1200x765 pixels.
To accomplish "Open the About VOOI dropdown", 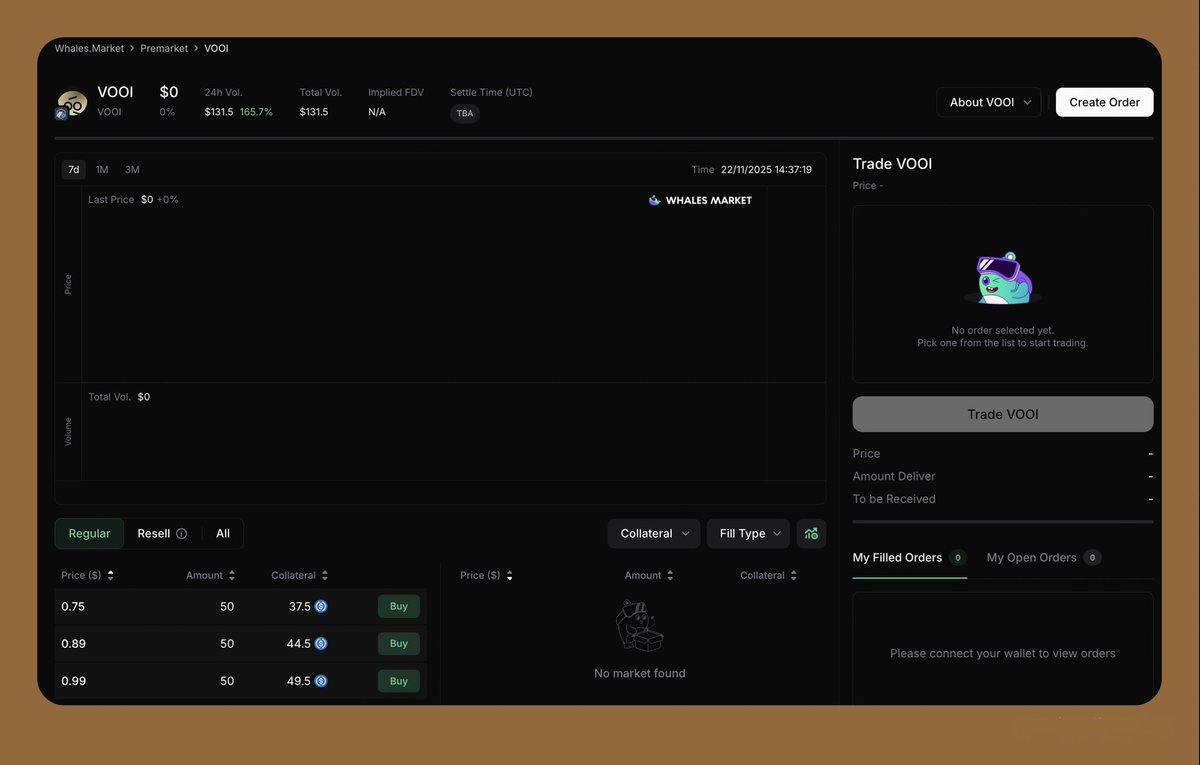I will (x=989, y=102).
